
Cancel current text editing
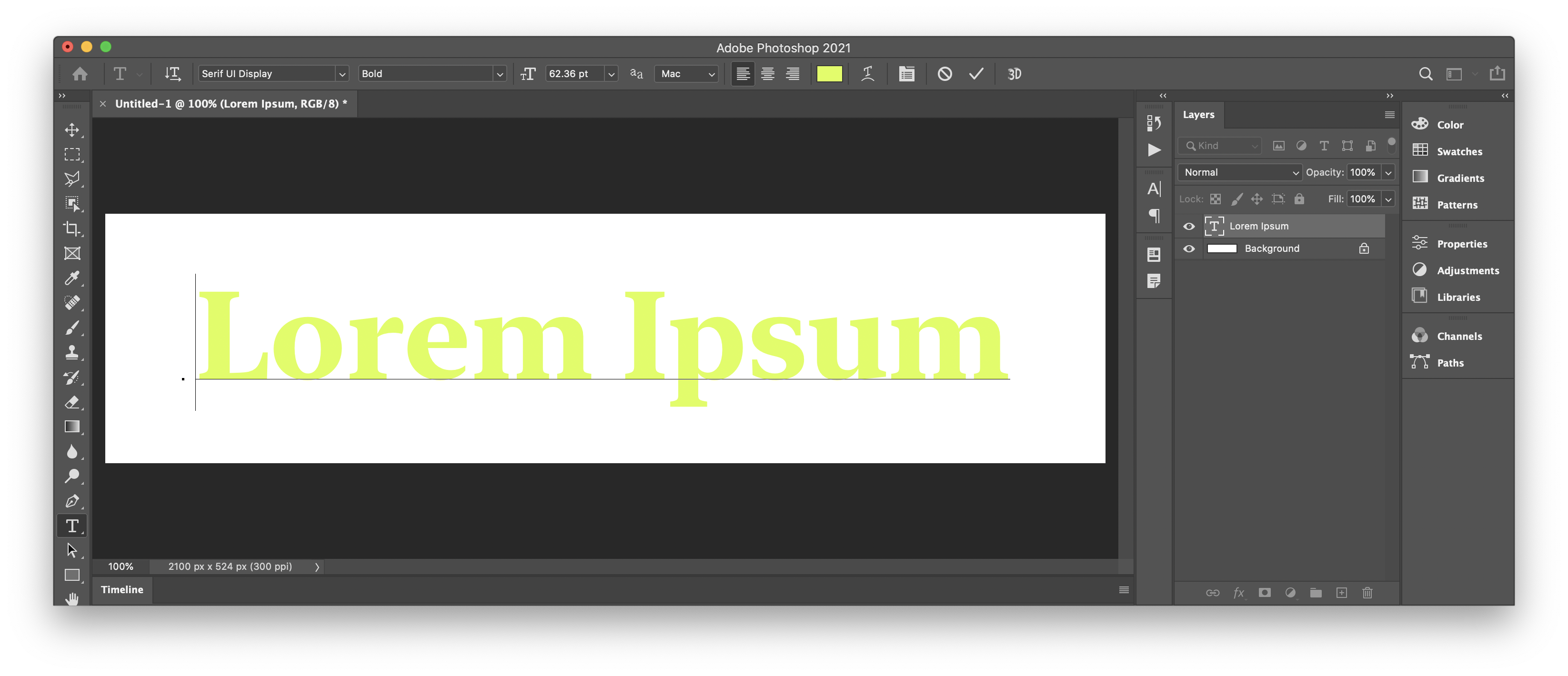[x=945, y=74]
